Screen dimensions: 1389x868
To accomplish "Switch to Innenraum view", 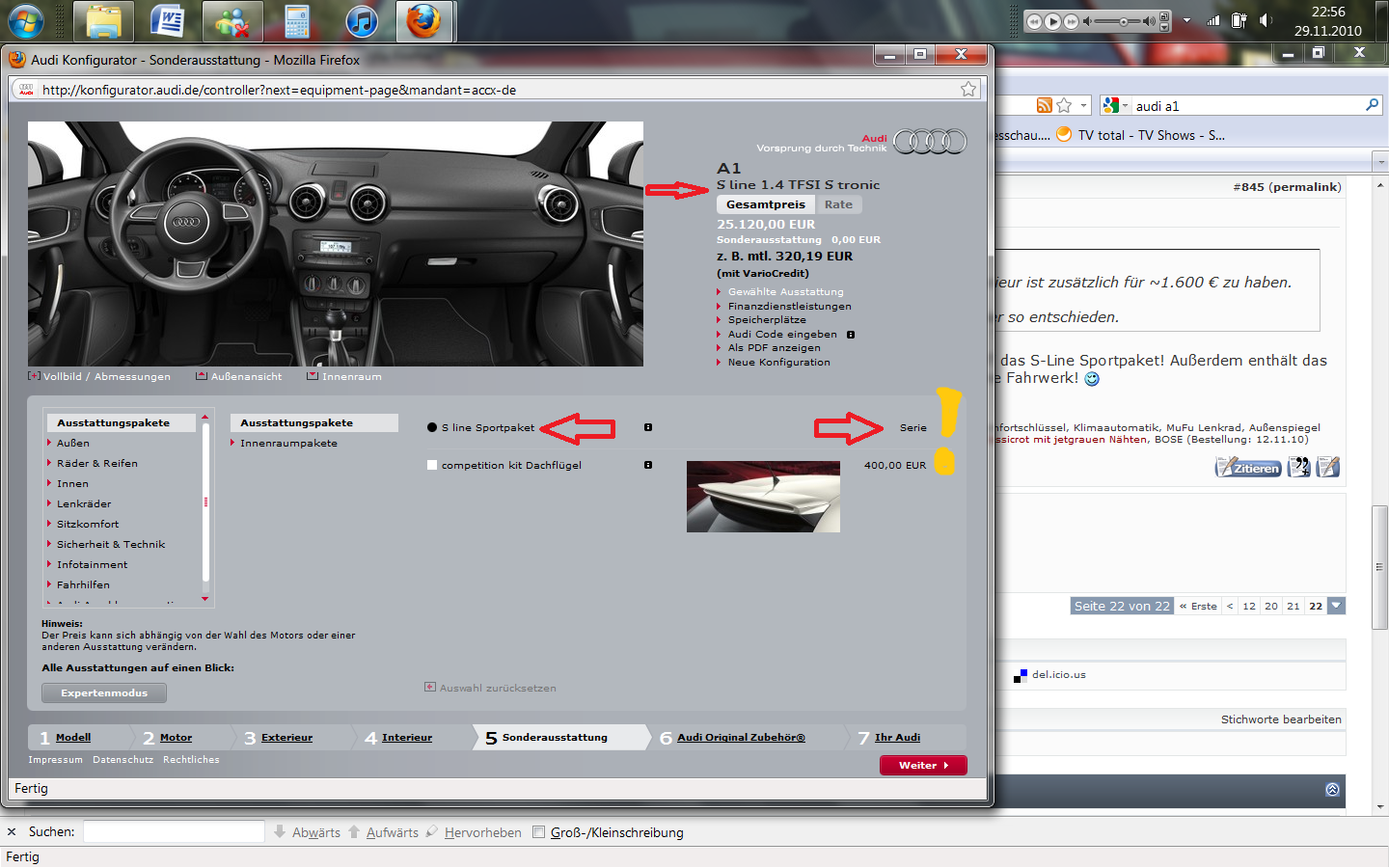I will [344, 376].
